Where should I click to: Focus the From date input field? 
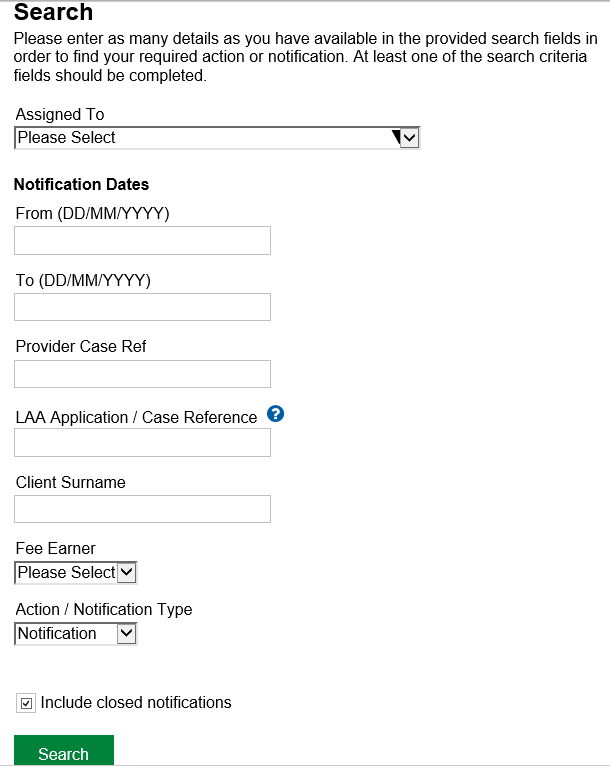point(142,240)
